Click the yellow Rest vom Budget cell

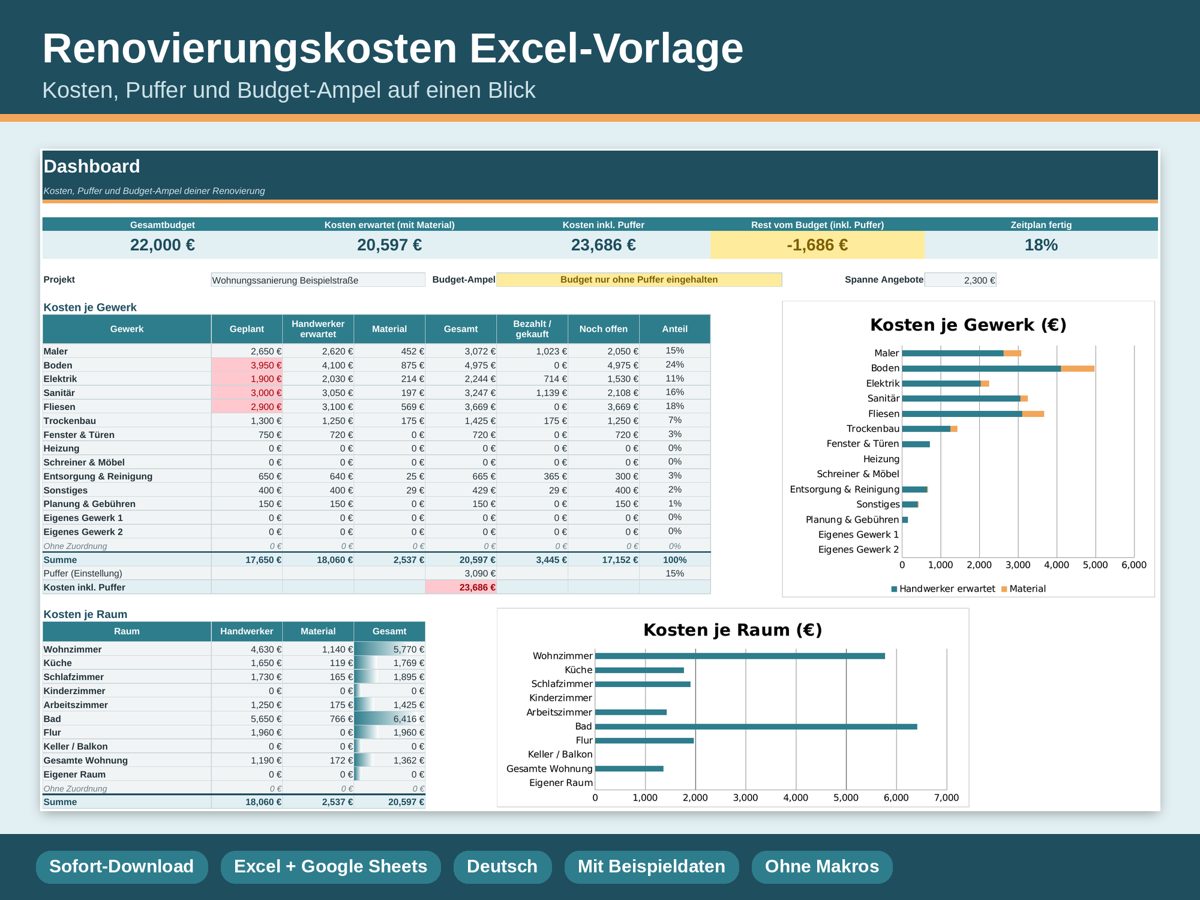coord(818,245)
